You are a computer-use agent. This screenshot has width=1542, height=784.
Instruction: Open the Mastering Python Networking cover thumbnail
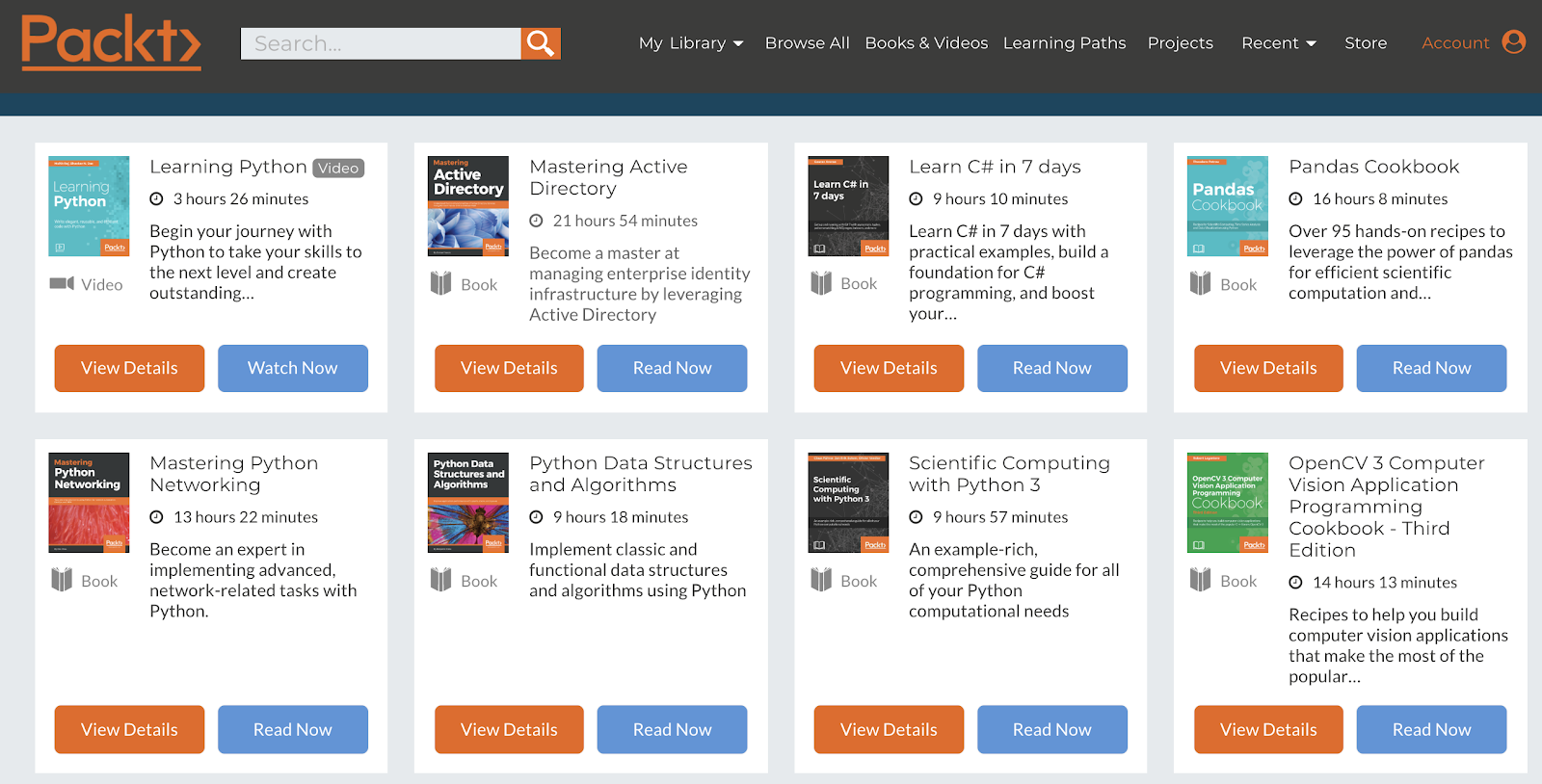89,503
